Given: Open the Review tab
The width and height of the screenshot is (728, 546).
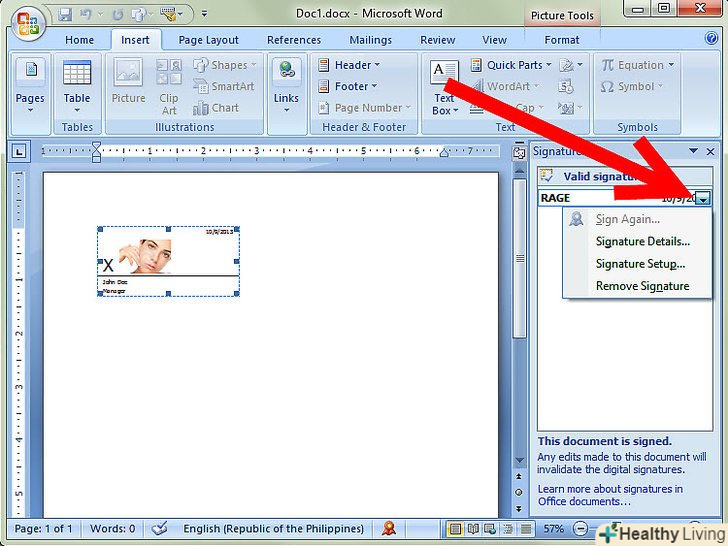Looking at the screenshot, I should [437, 40].
